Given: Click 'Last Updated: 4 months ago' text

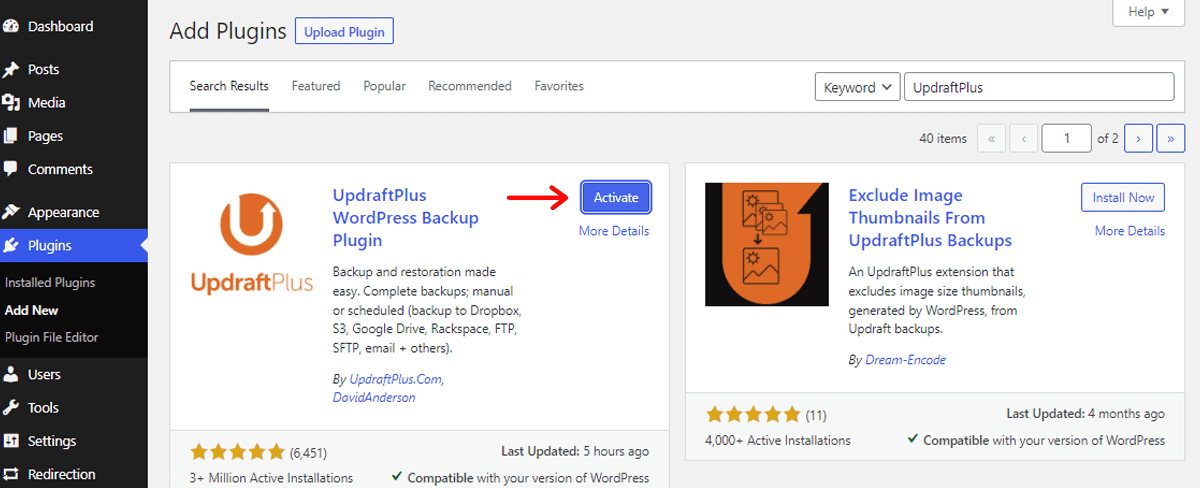Looking at the screenshot, I should tap(1086, 414).
